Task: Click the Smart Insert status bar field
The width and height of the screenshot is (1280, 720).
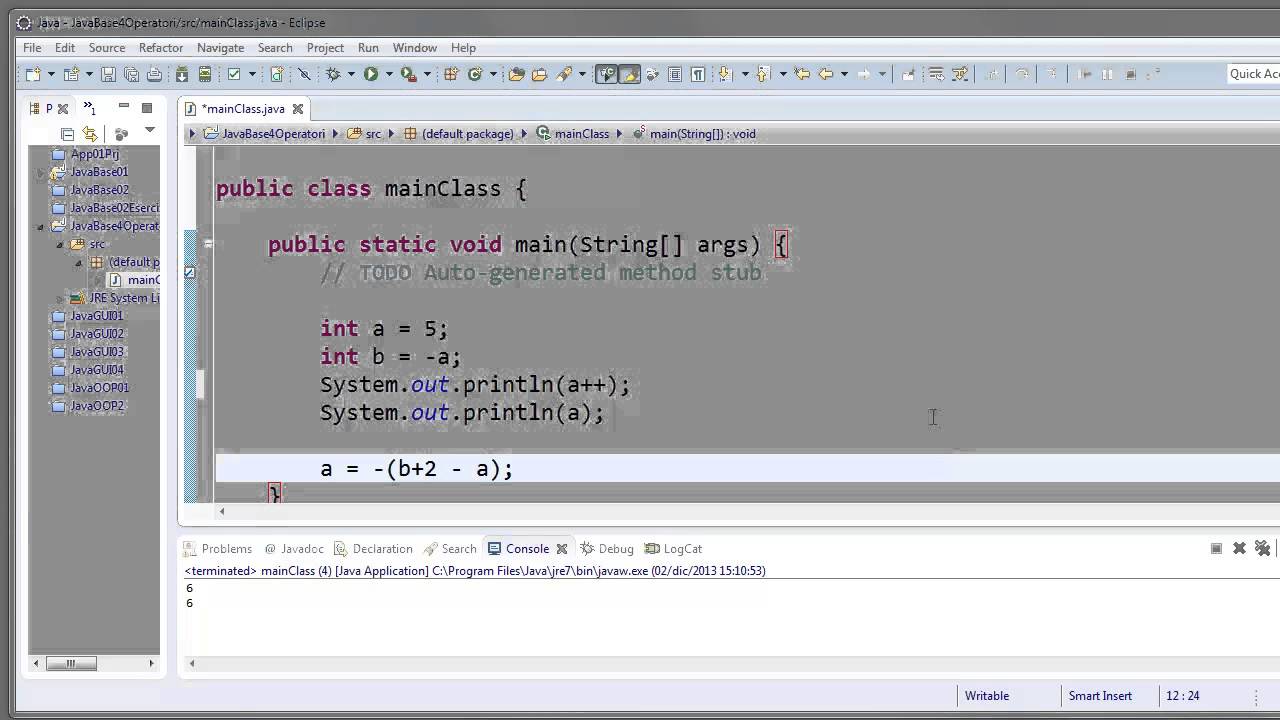Action: pos(1100,696)
